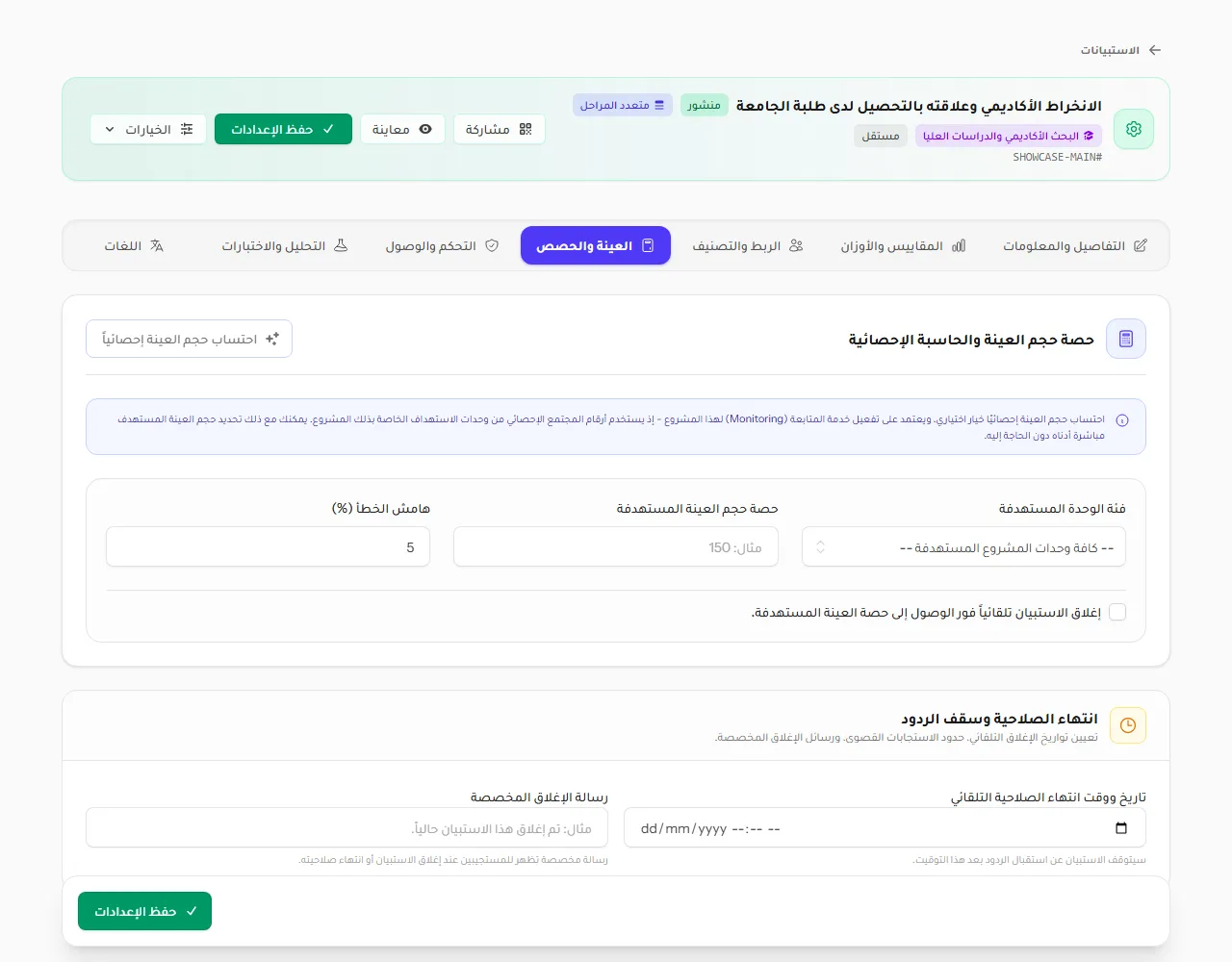Click the eye icon on معاينة
1232x962 pixels.
[425, 129]
